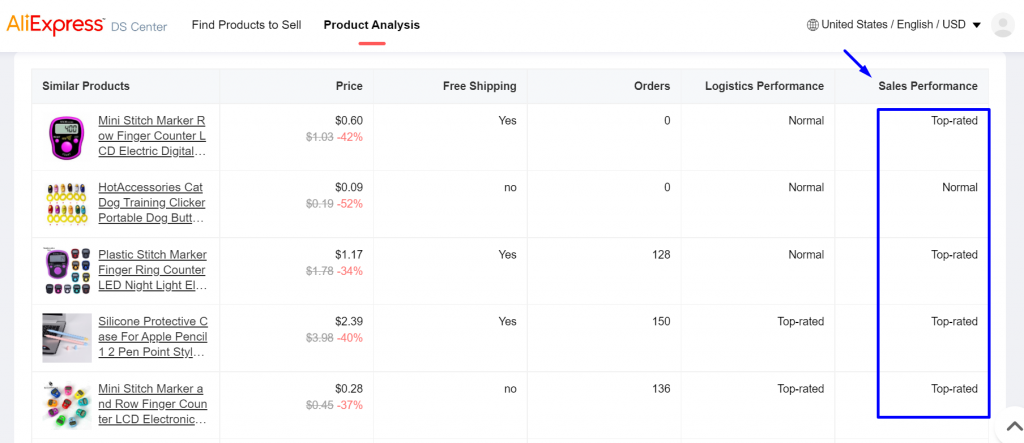This screenshot has height=443, width=1024.
Task: Open the HotAccessories Cat Dog Training Clicker link
Action: tap(152, 203)
